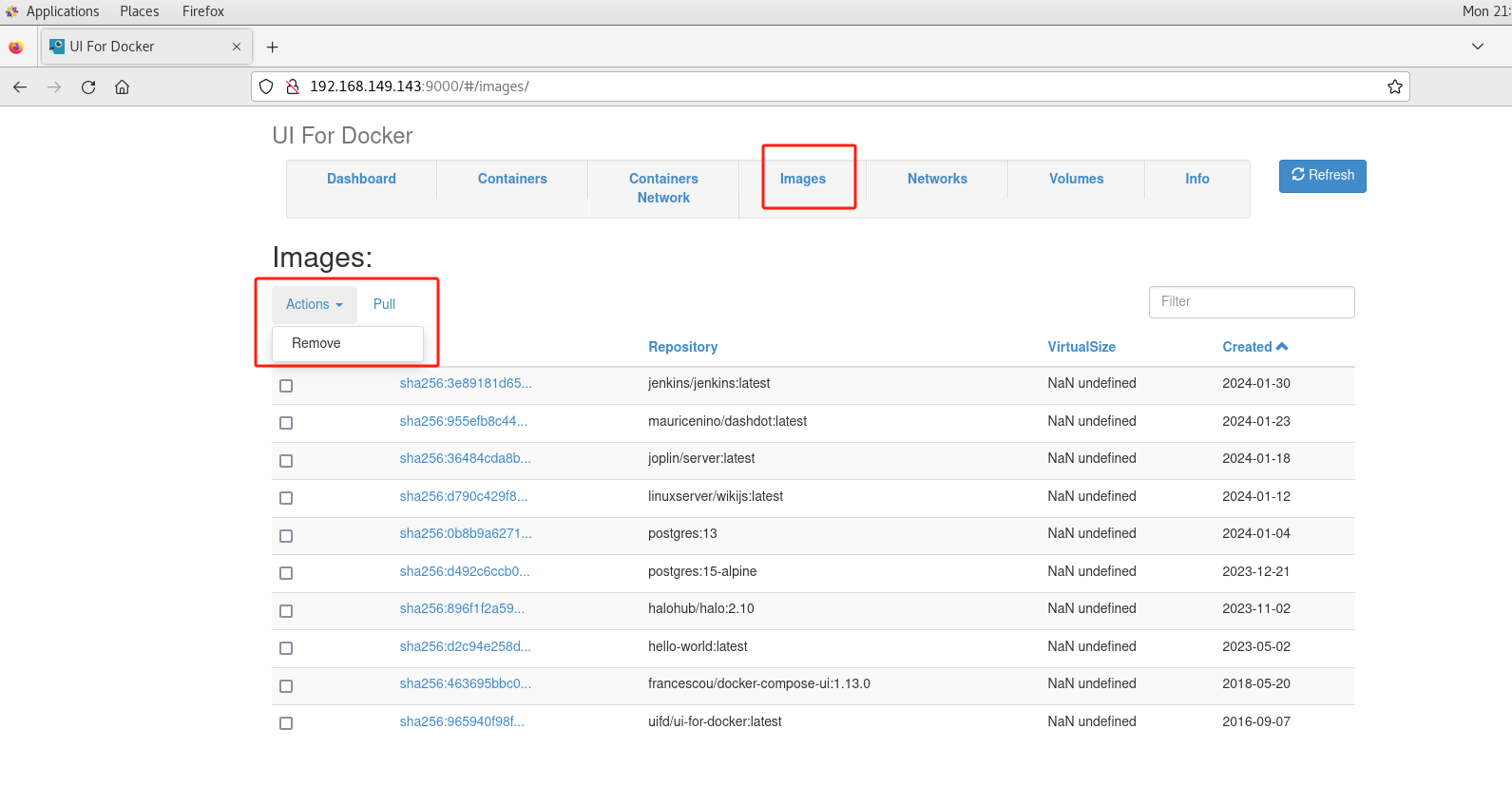Reload the page with browser refresh icon

[88, 86]
